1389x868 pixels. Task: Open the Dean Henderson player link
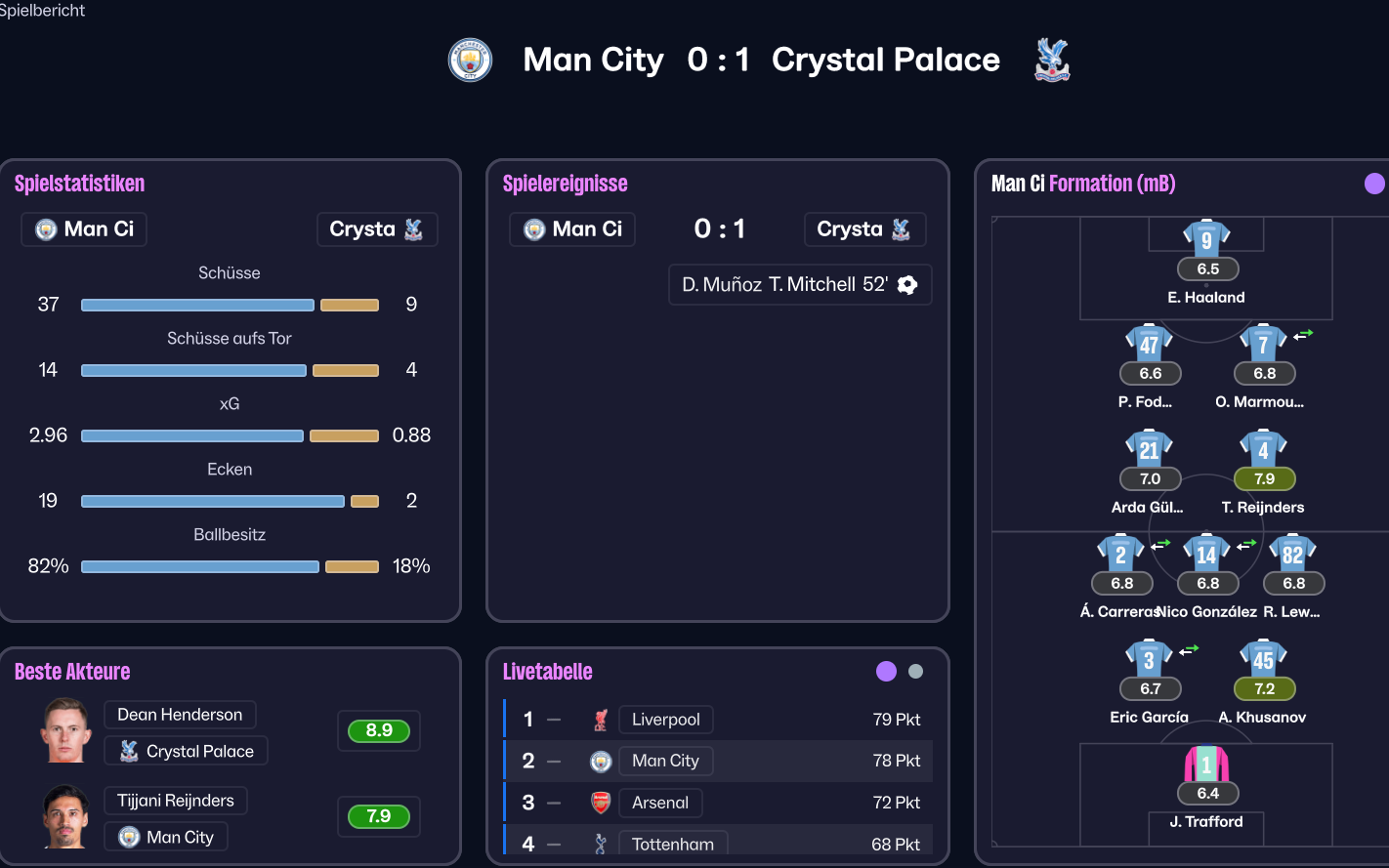(180, 715)
